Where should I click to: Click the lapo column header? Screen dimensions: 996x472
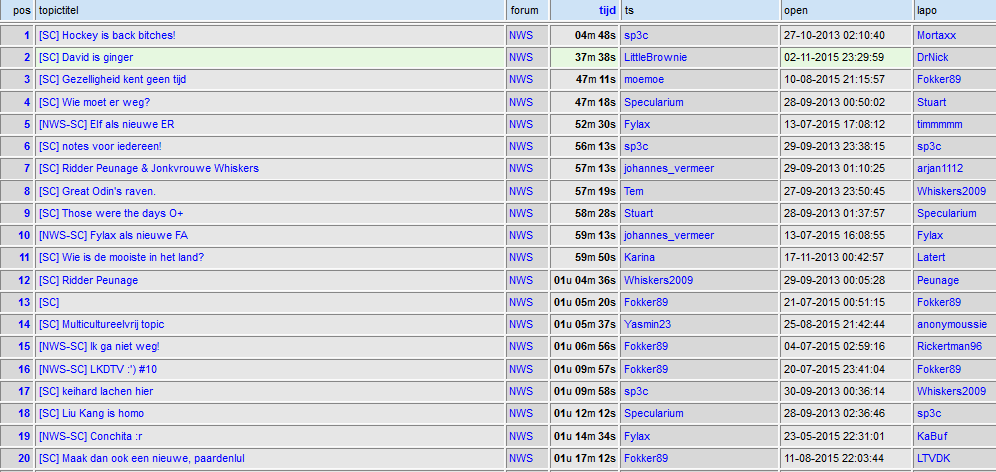927,10
